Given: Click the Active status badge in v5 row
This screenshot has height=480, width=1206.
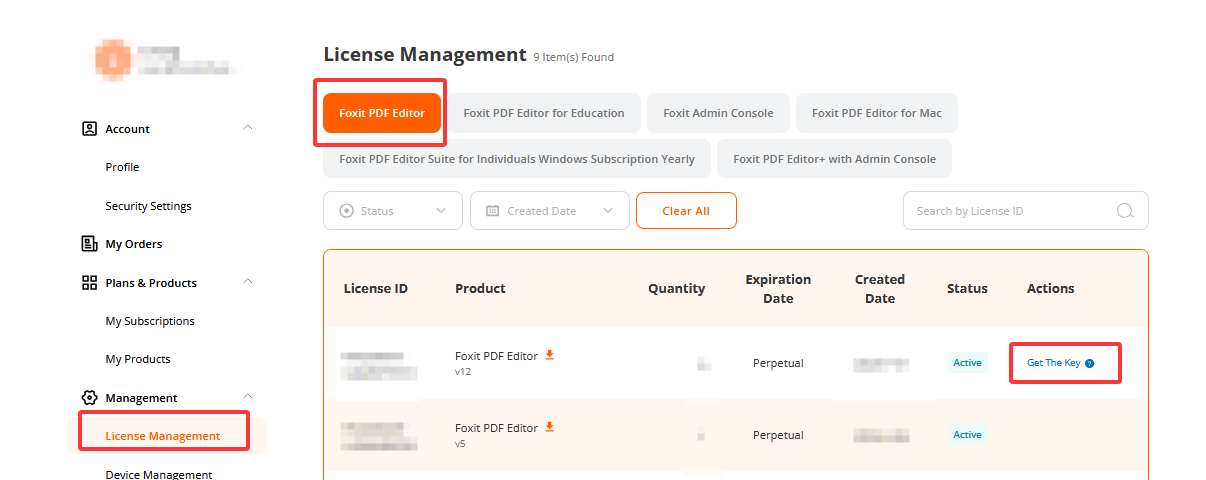Looking at the screenshot, I should click(x=967, y=435).
